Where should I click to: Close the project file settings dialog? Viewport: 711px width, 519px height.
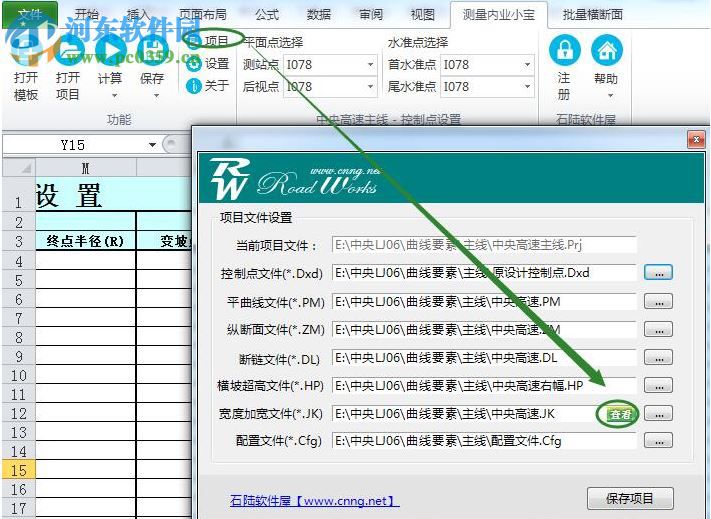[x=696, y=140]
